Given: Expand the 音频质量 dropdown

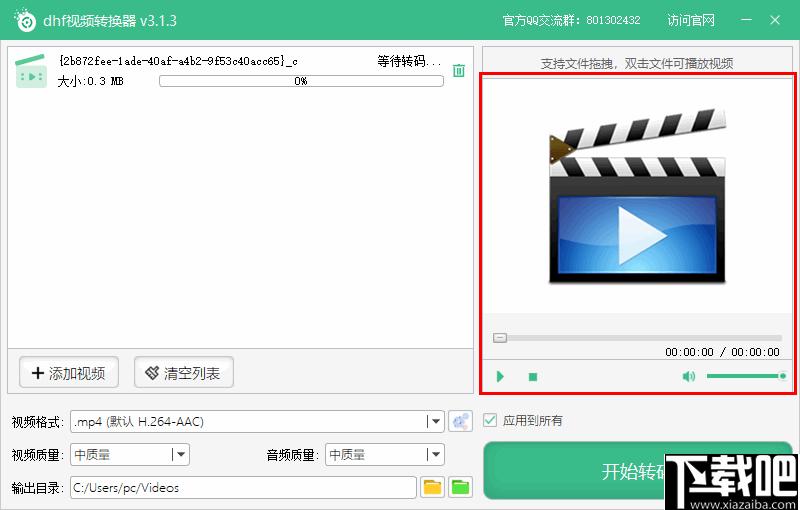Looking at the screenshot, I should tap(435, 454).
